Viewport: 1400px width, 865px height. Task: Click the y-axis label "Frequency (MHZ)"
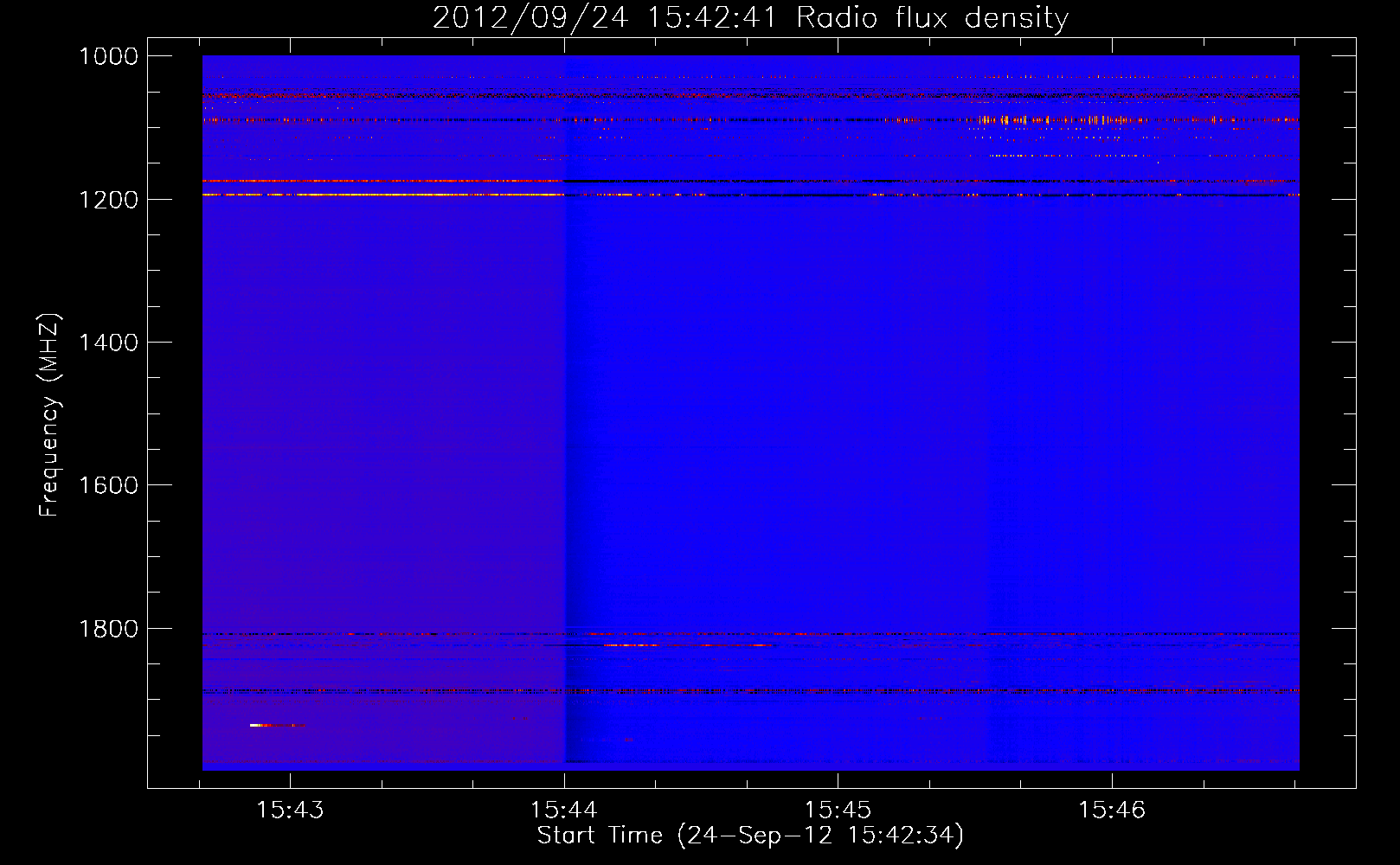49,415
